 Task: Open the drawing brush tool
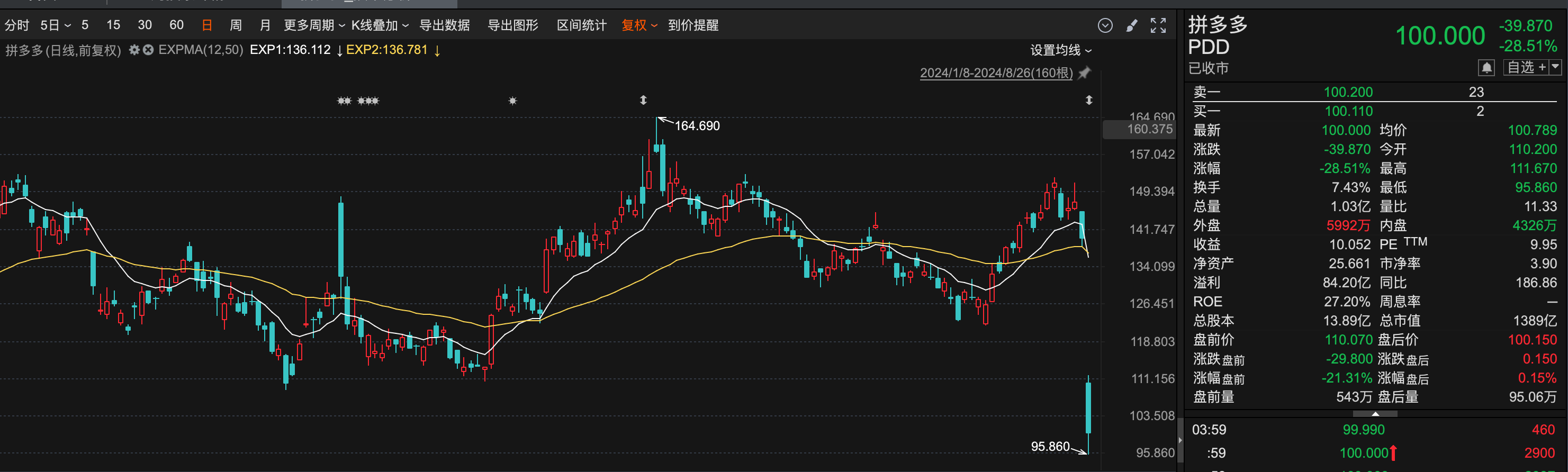(x=1132, y=25)
